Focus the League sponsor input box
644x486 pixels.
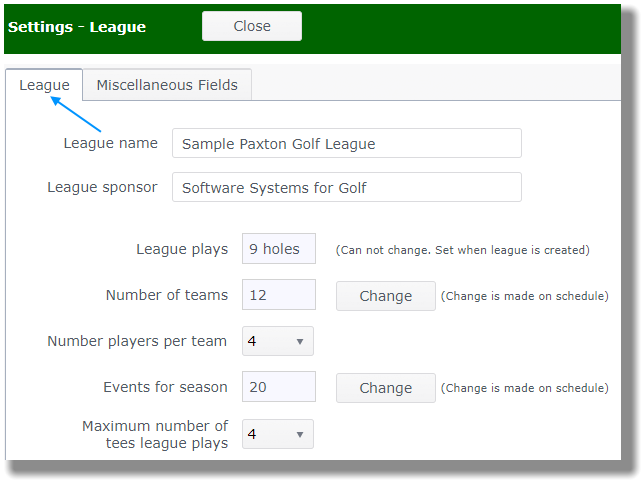point(346,187)
